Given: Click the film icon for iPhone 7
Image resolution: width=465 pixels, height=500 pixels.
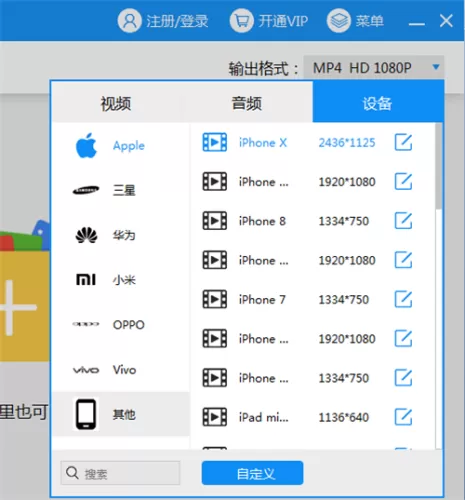Looking at the screenshot, I should point(215,299).
